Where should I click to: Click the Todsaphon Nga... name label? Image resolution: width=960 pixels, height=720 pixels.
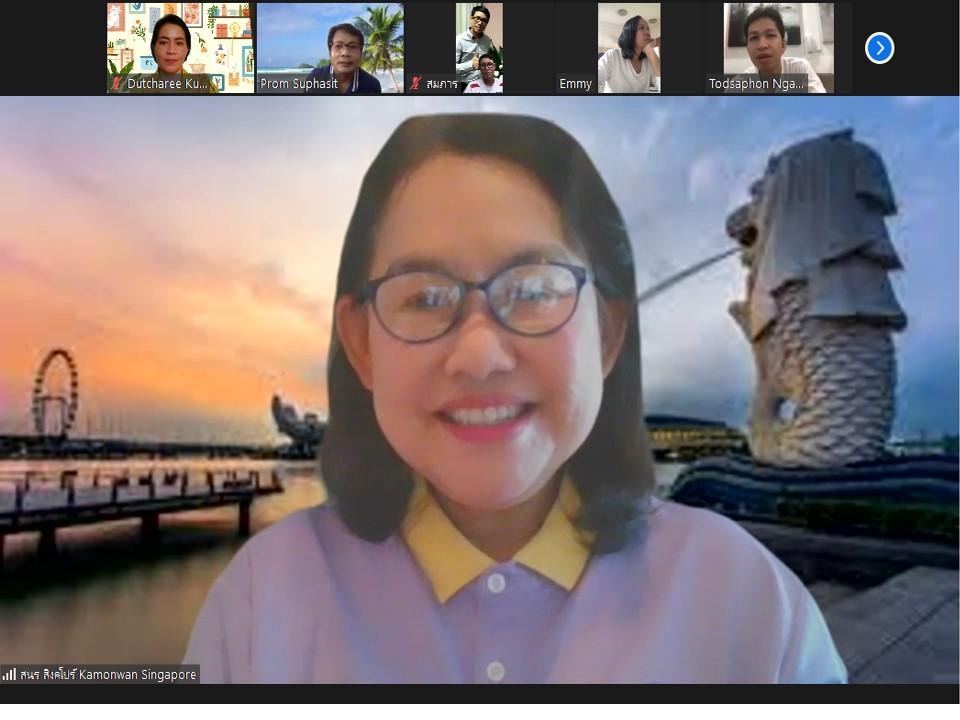[x=756, y=84]
